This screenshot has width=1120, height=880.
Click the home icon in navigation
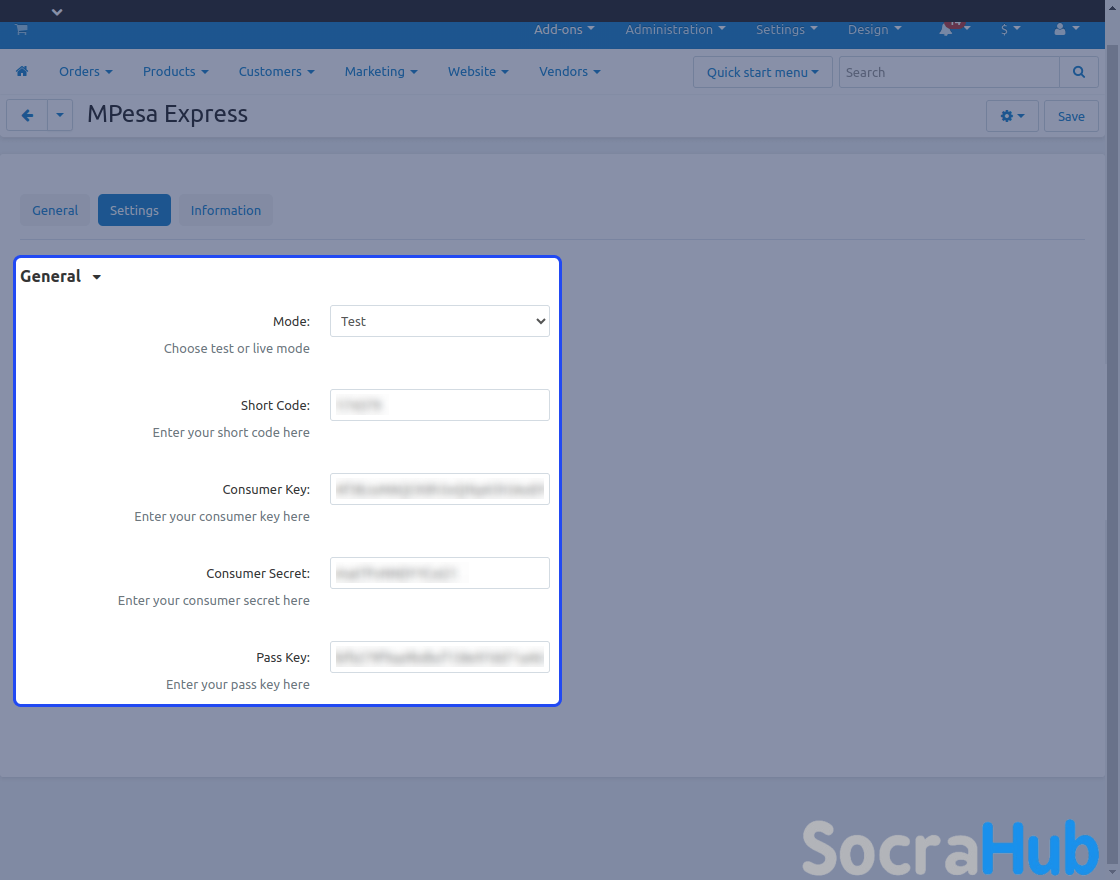pos(22,72)
